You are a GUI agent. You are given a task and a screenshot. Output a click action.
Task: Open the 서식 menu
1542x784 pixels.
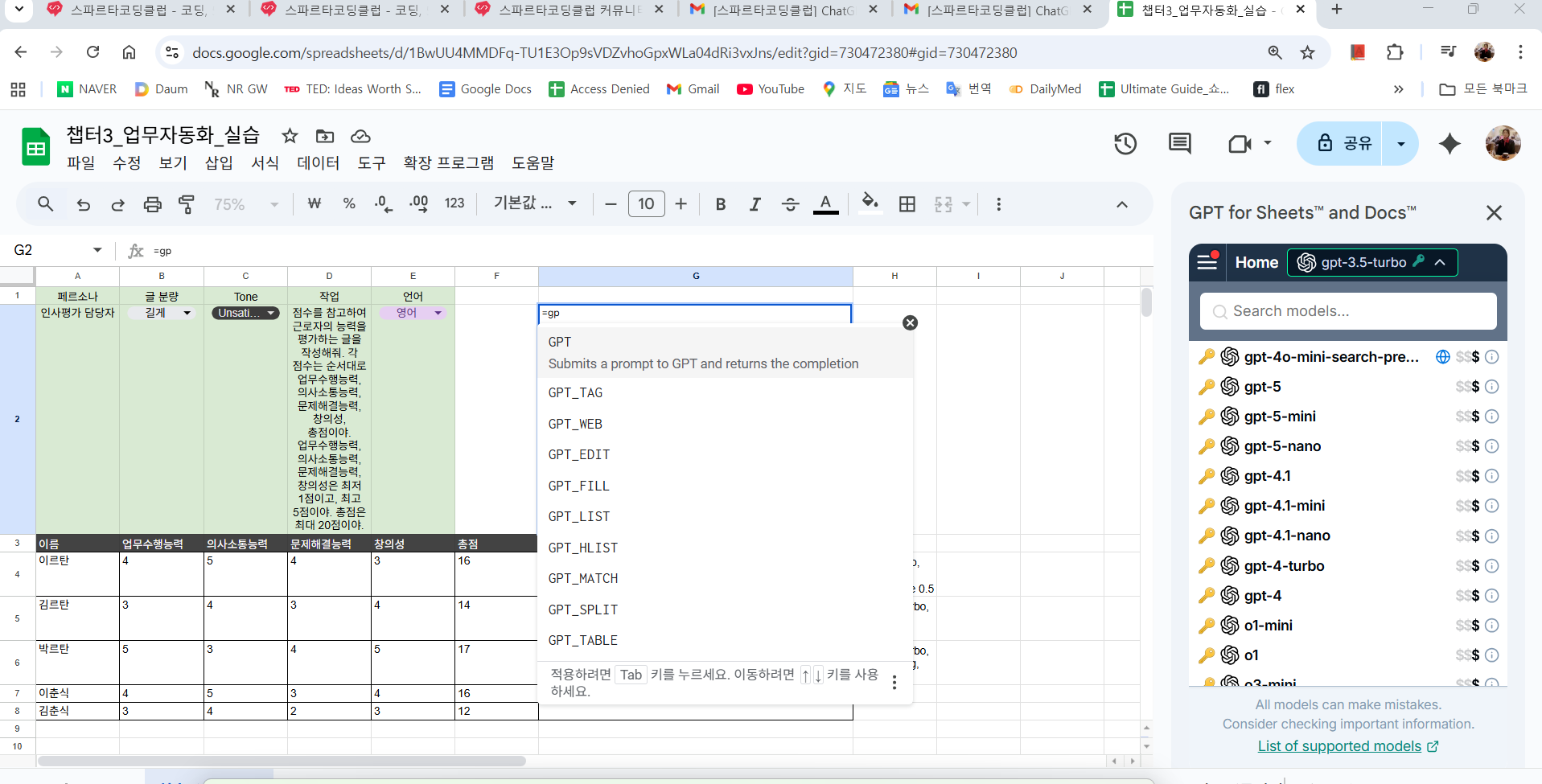(x=265, y=162)
